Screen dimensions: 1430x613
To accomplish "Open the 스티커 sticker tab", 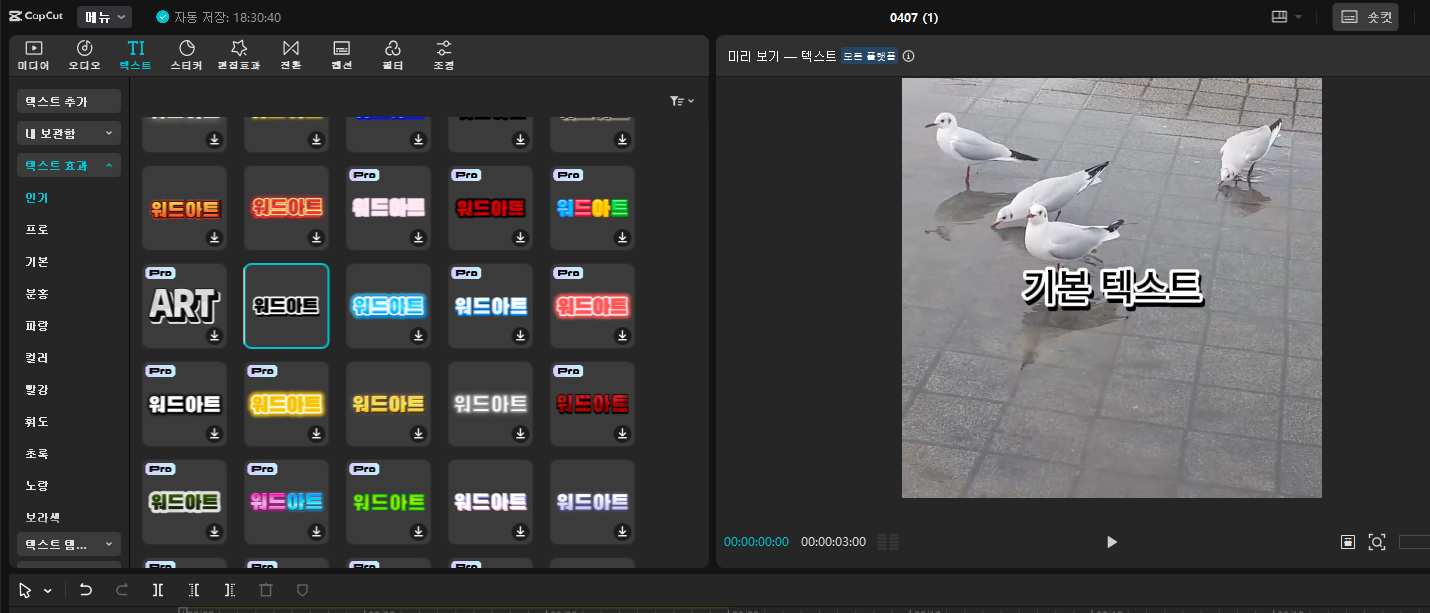I will (x=186, y=55).
